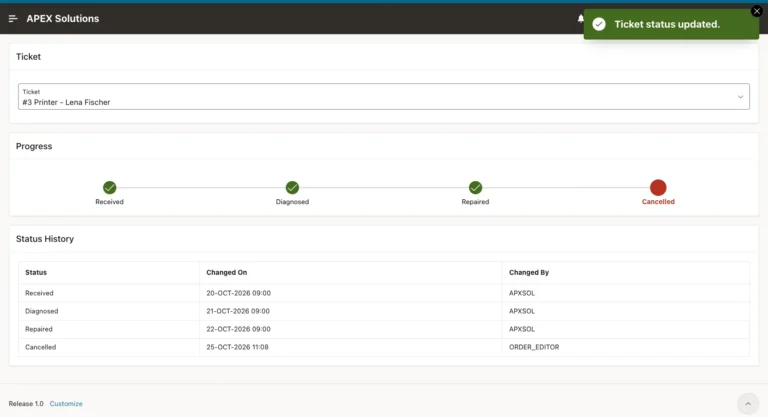
Task: Open the hamburger navigation menu
Action: click(x=13, y=19)
